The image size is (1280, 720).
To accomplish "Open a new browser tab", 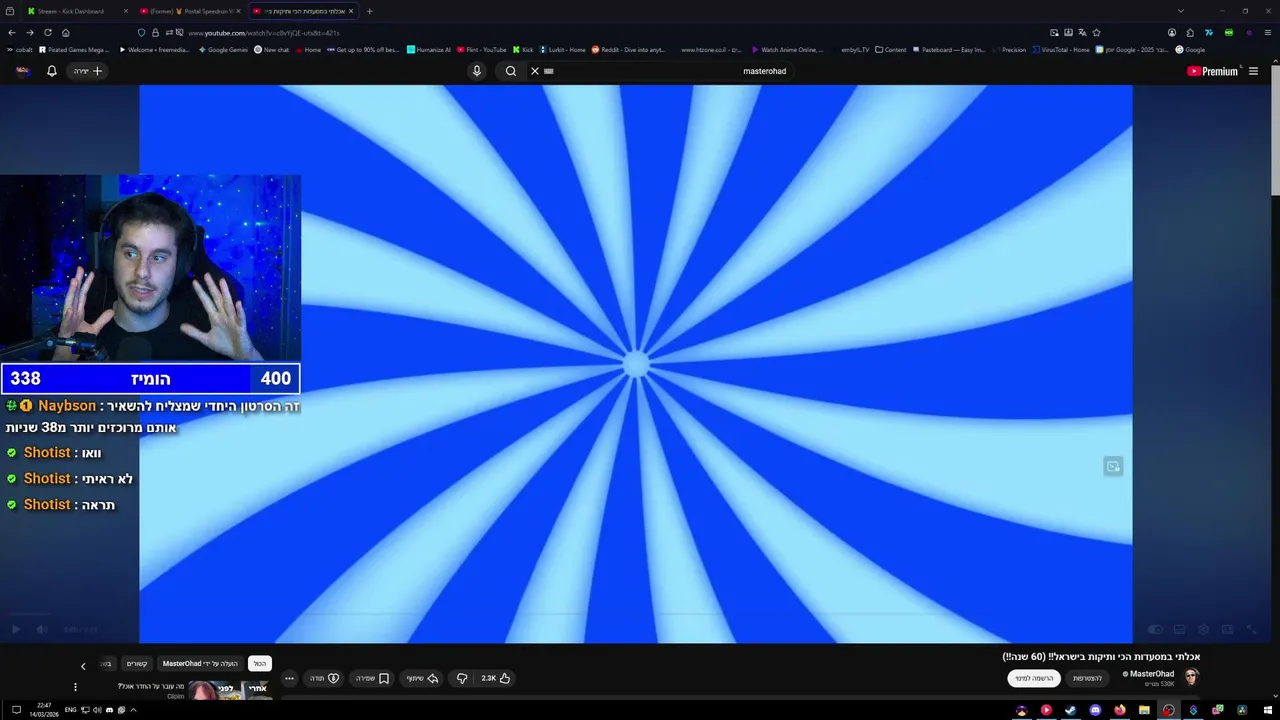I will (x=370, y=11).
